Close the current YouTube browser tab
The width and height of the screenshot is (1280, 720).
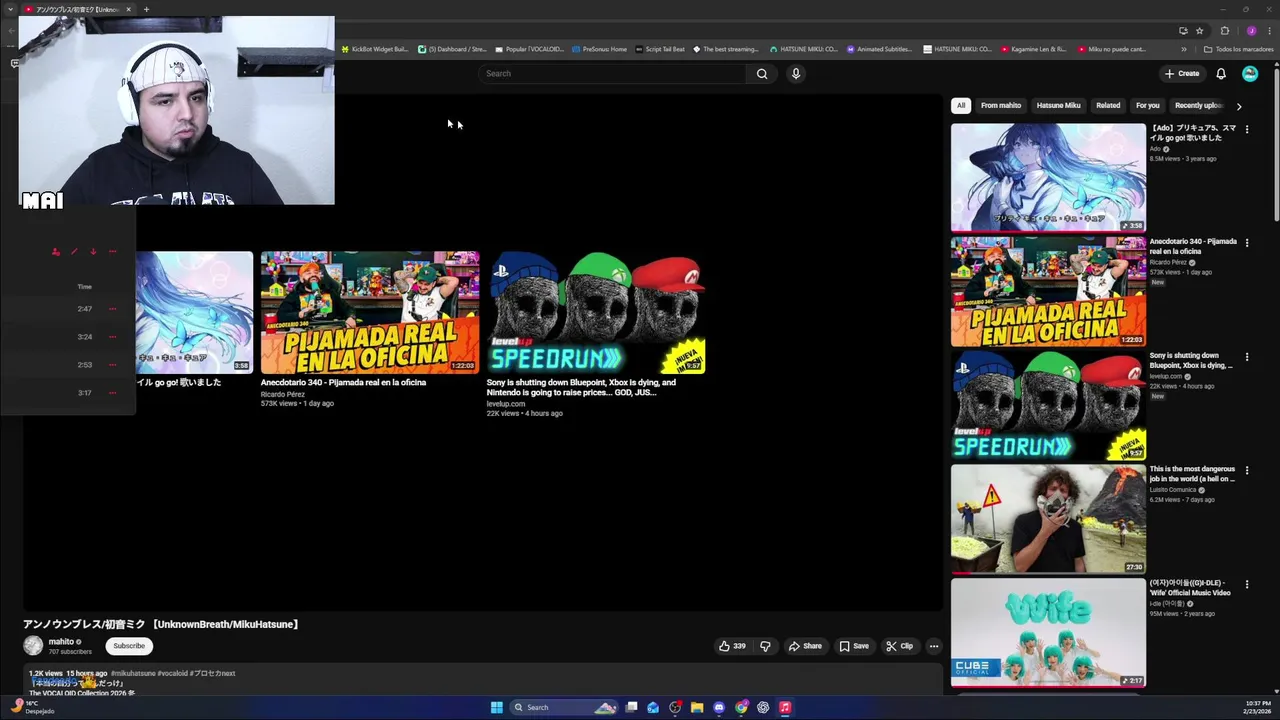pos(128,9)
